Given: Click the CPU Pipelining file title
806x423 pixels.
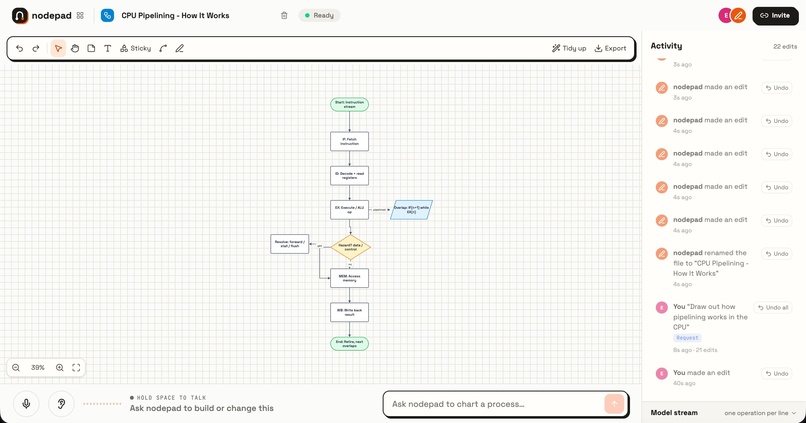Looking at the screenshot, I should click(x=175, y=15).
